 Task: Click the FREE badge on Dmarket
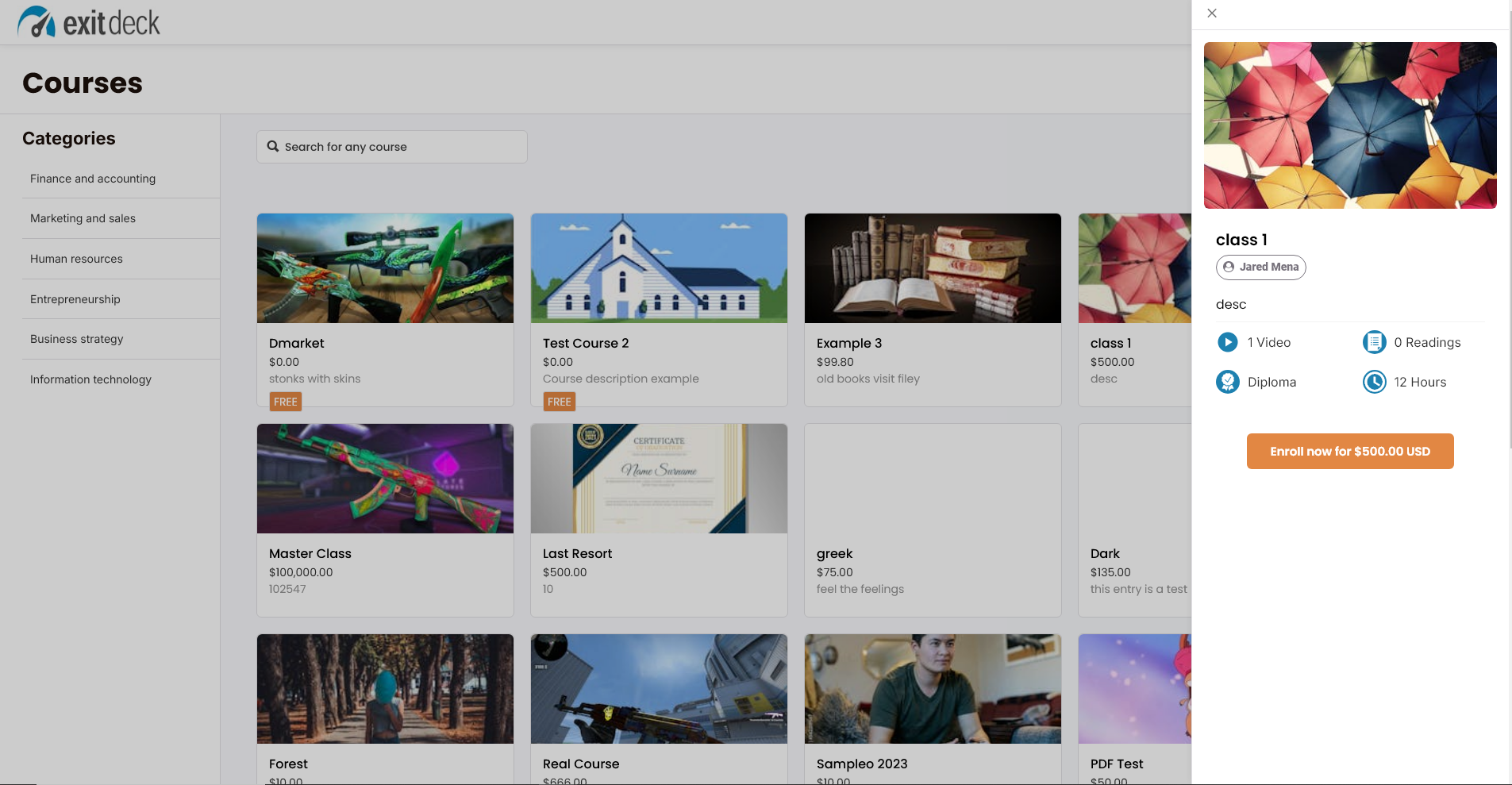(x=286, y=402)
